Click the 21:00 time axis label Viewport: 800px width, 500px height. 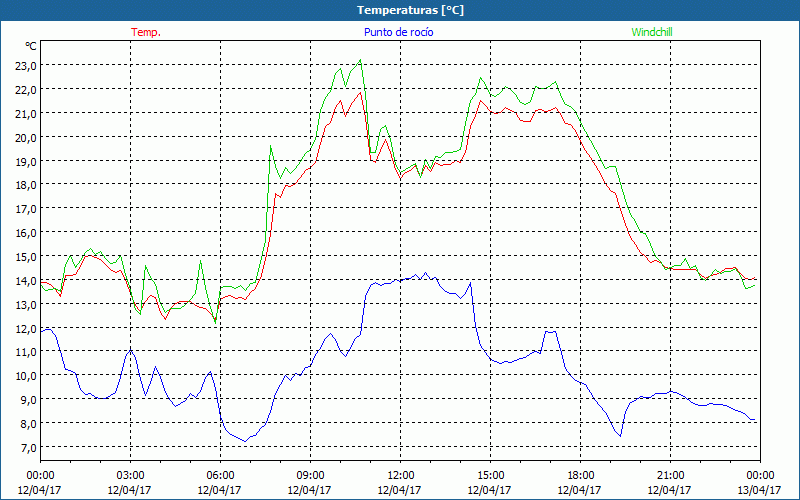[x=670, y=475]
